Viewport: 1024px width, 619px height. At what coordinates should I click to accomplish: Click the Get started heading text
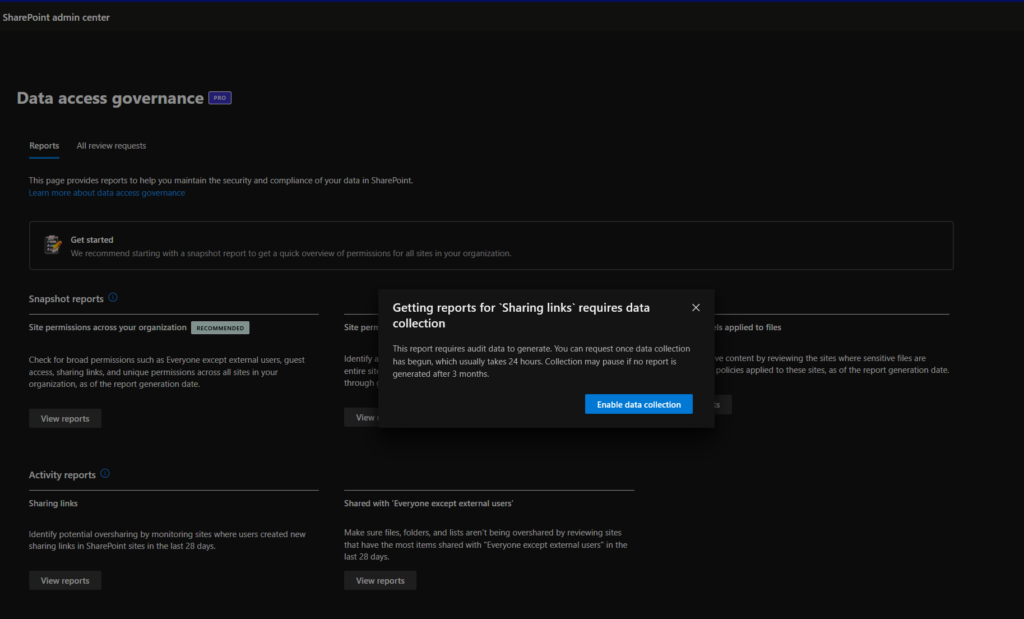[x=92, y=240]
